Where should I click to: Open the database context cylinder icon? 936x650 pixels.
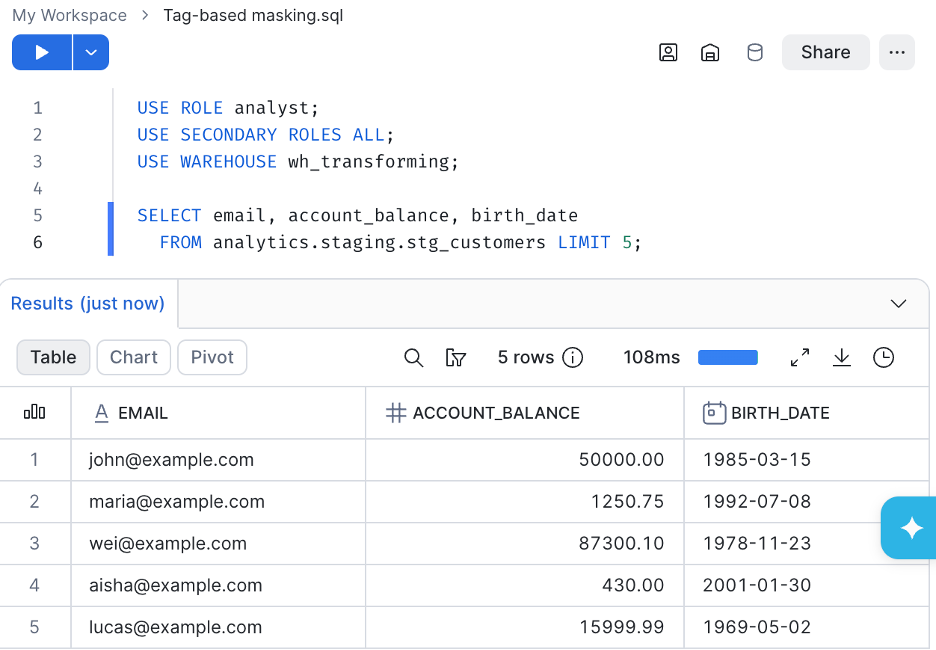755,53
